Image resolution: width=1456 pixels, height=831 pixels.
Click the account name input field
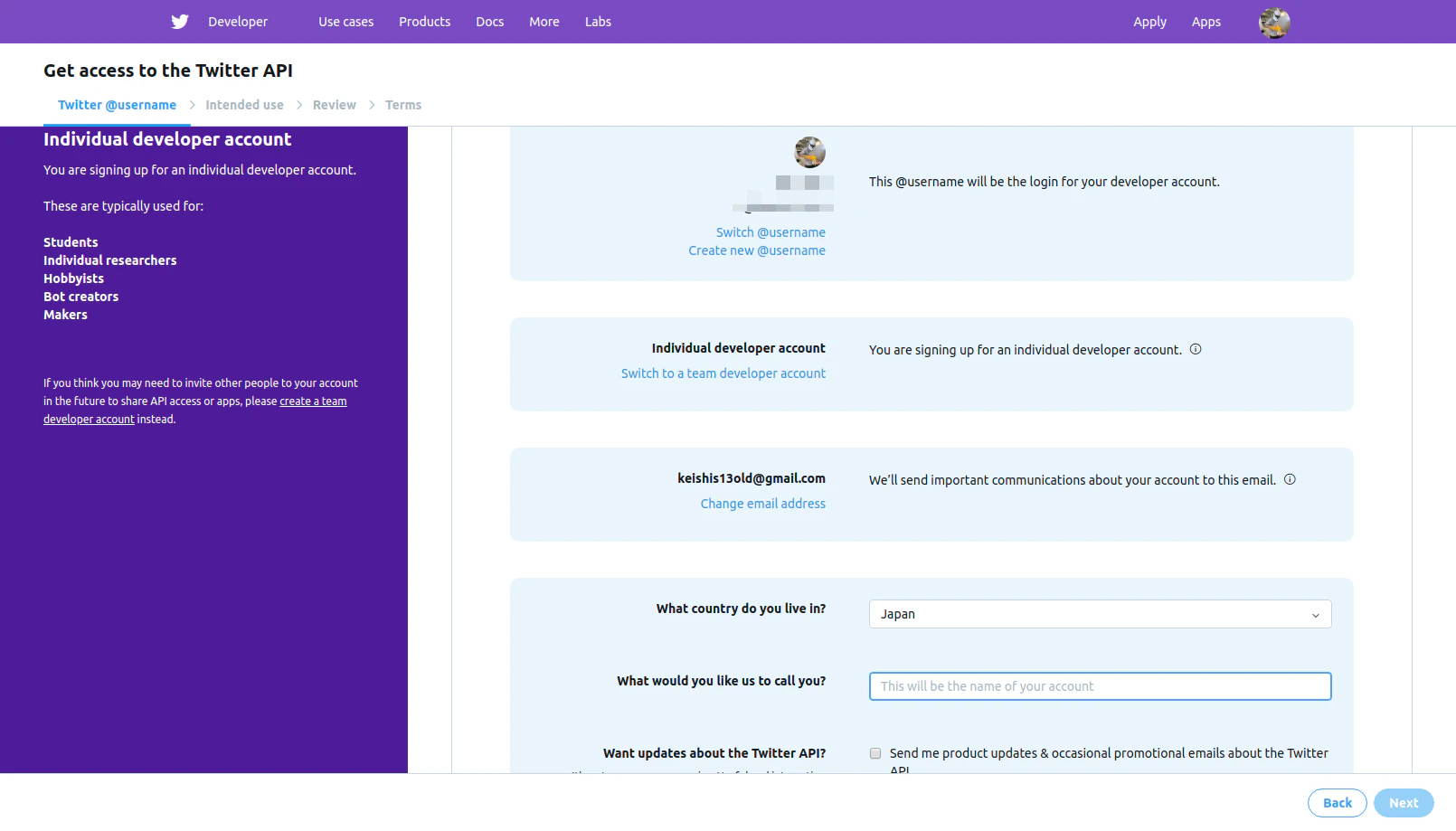1100,686
